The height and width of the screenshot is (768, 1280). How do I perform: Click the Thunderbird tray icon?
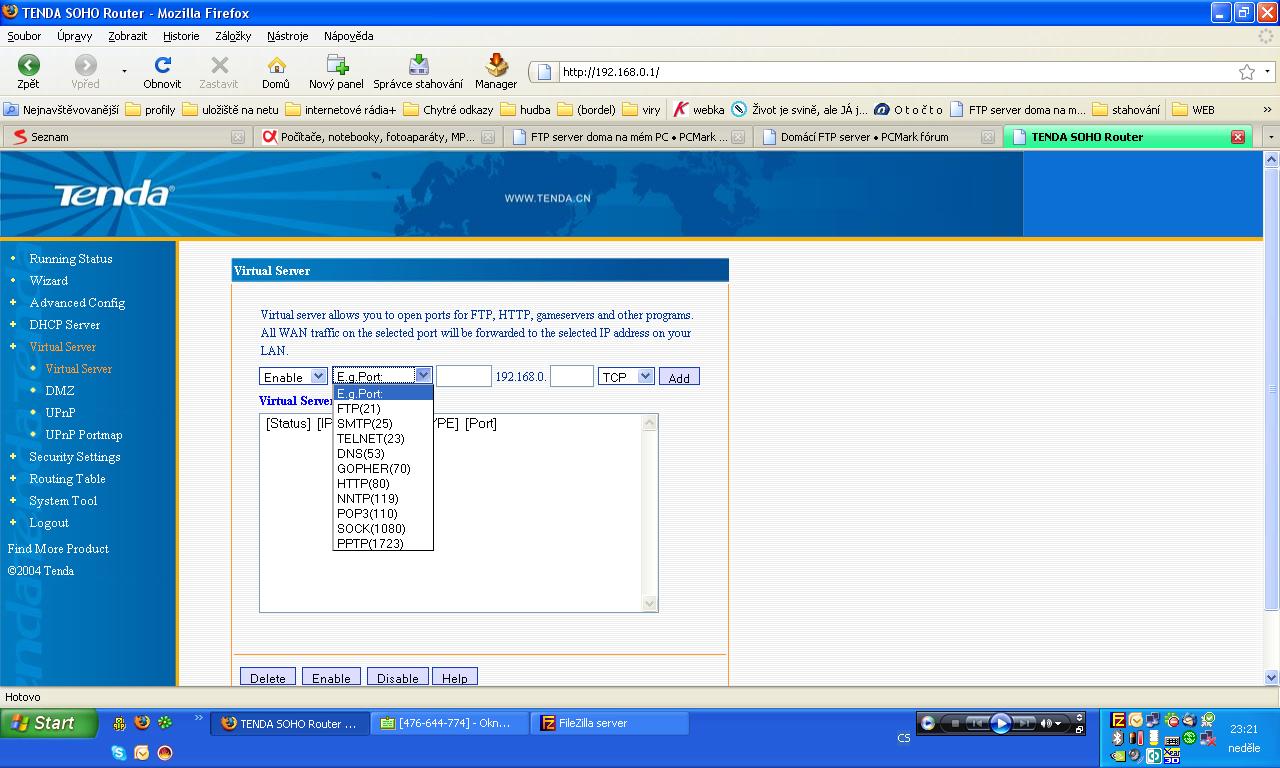coord(1190,719)
